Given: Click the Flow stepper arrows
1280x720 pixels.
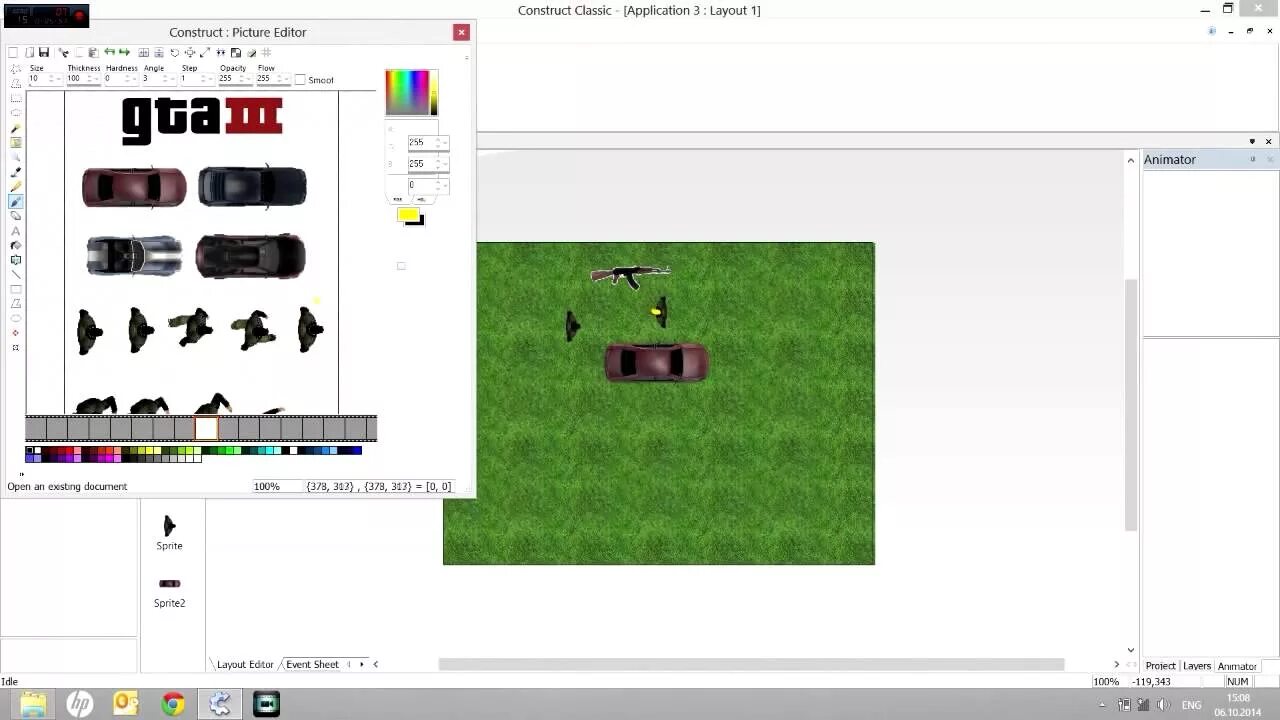Looking at the screenshot, I should (282, 78).
